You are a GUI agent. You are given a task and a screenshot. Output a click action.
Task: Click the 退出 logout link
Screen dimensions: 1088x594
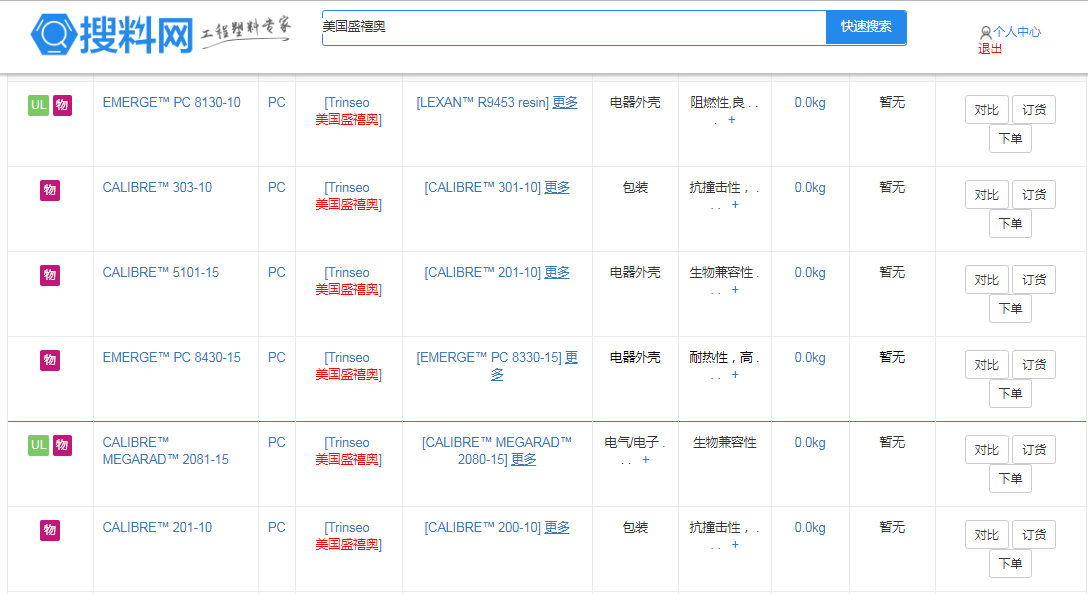990,48
